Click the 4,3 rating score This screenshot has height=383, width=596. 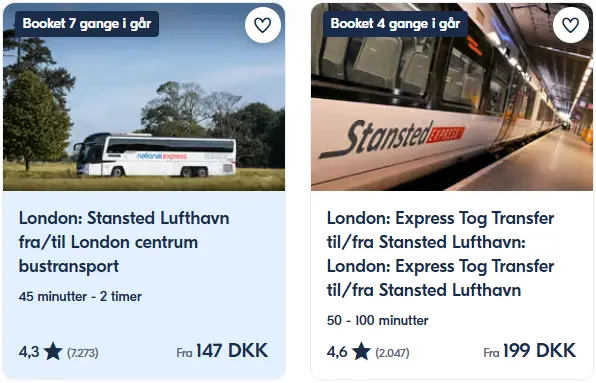coord(29,352)
